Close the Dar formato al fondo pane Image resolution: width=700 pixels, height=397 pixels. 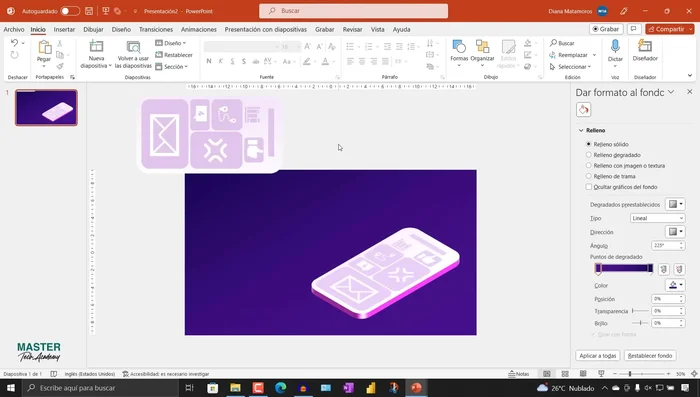coord(690,92)
